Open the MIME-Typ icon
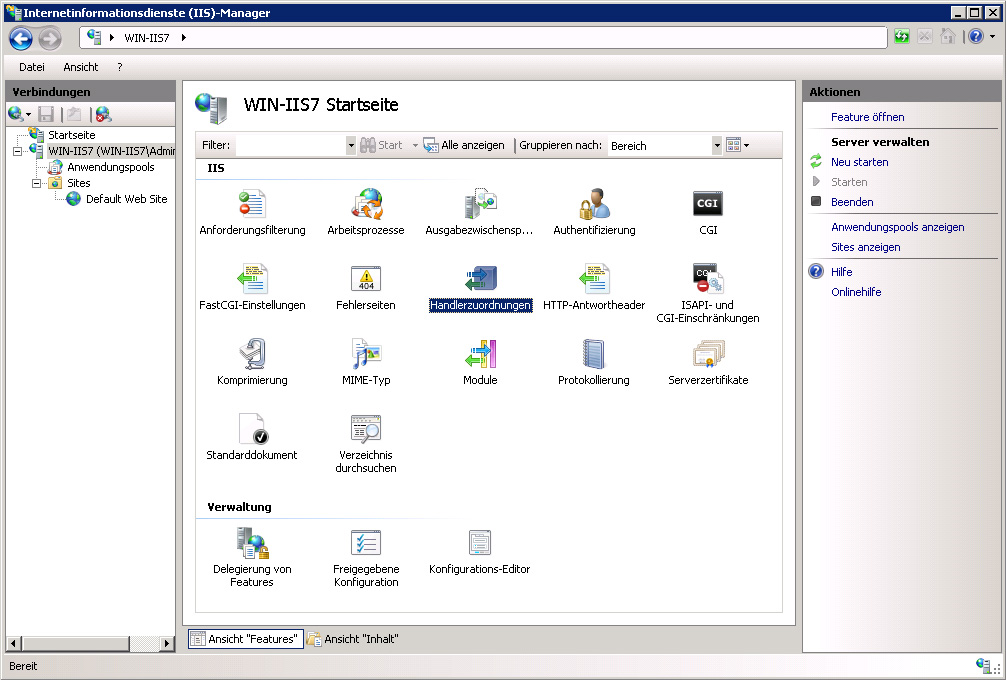Screen dimensions: 1006x680 (x=366, y=354)
